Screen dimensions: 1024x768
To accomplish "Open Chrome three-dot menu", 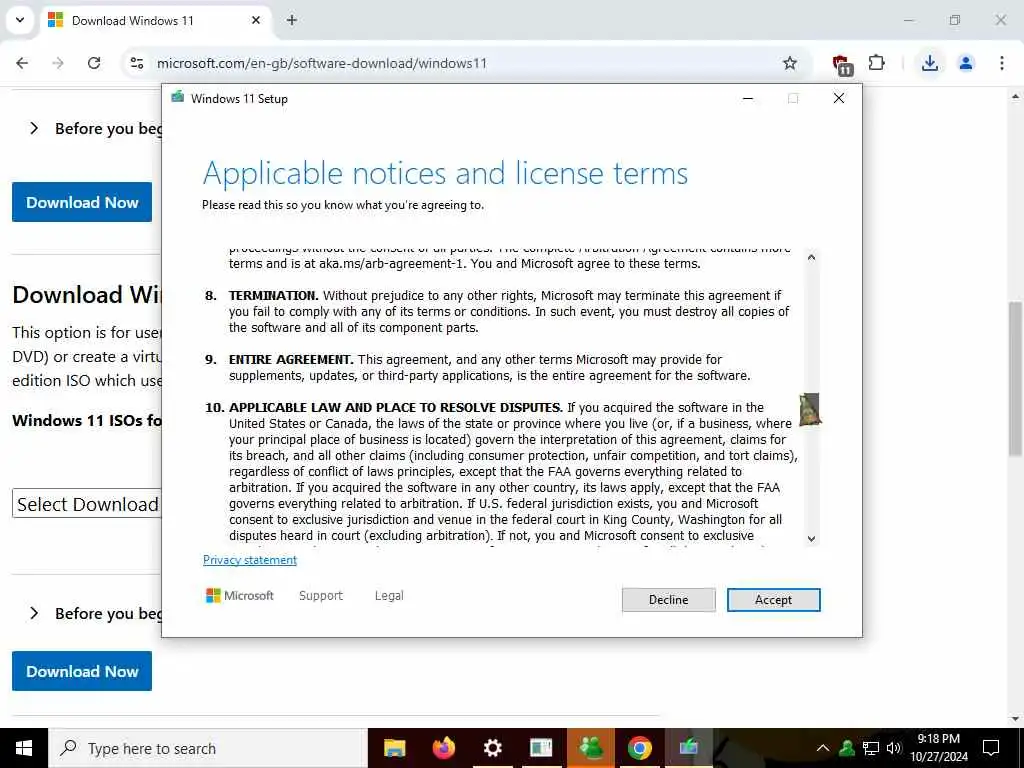I will click(1001, 63).
